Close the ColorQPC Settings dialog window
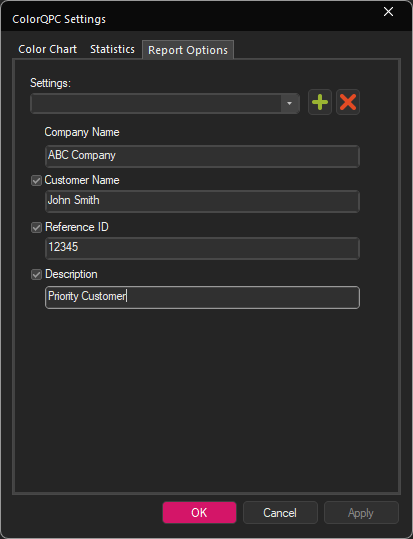The image size is (413, 539). 389,12
